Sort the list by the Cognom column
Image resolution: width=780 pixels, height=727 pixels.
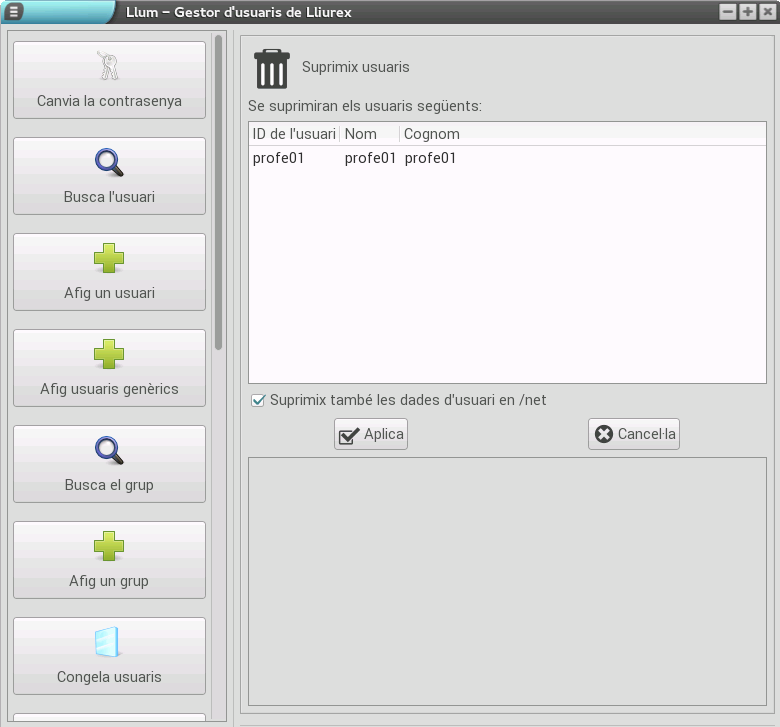pos(432,133)
